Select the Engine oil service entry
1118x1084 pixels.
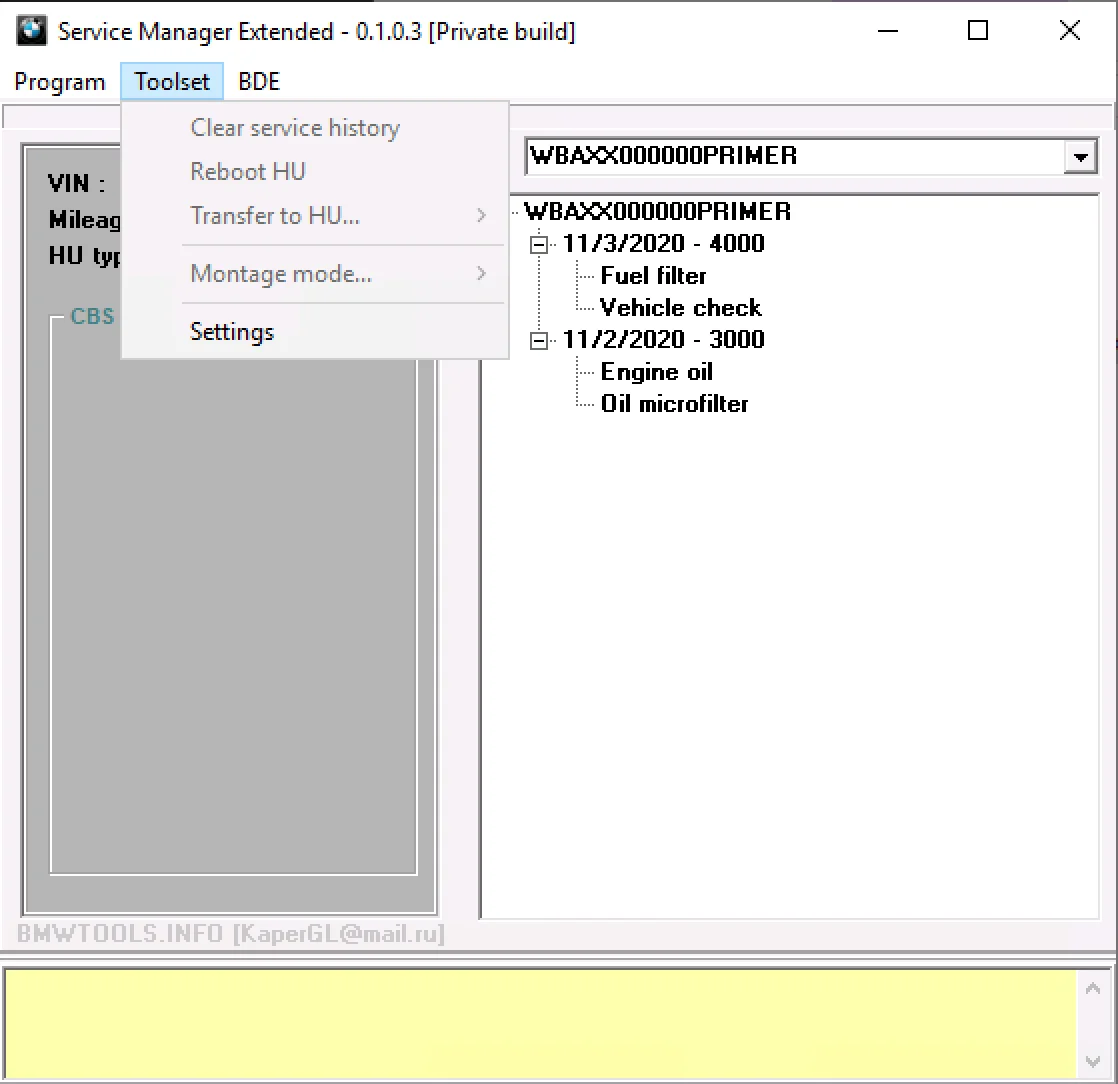(x=656, y=372)
